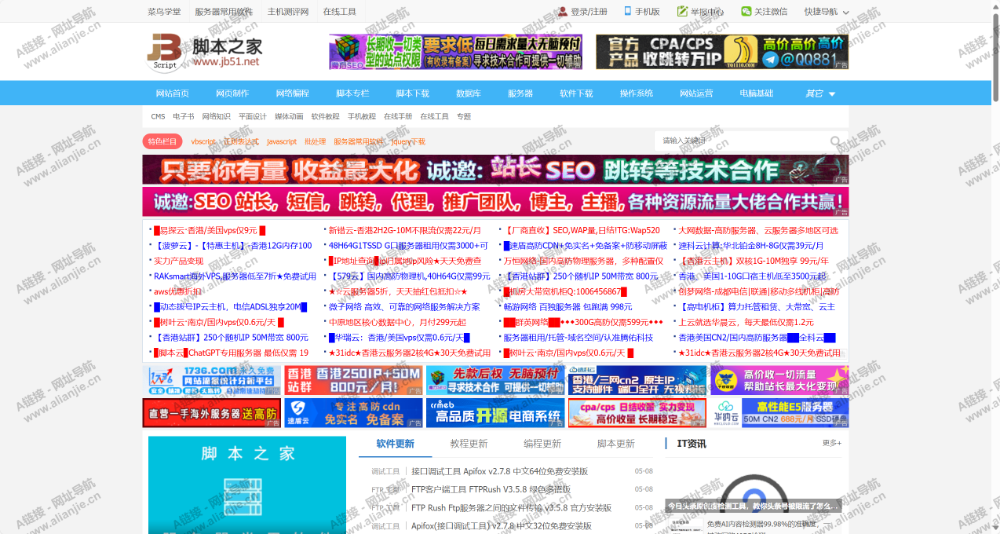
Task: Click the JB Script site logo
Action: (203, 52)
